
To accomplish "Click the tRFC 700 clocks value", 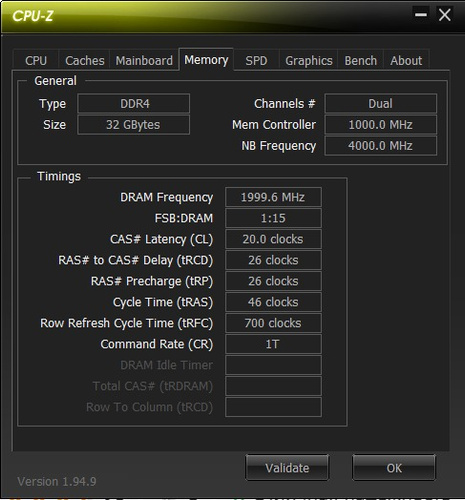I will pyautogui.click(x=273, y=323).
